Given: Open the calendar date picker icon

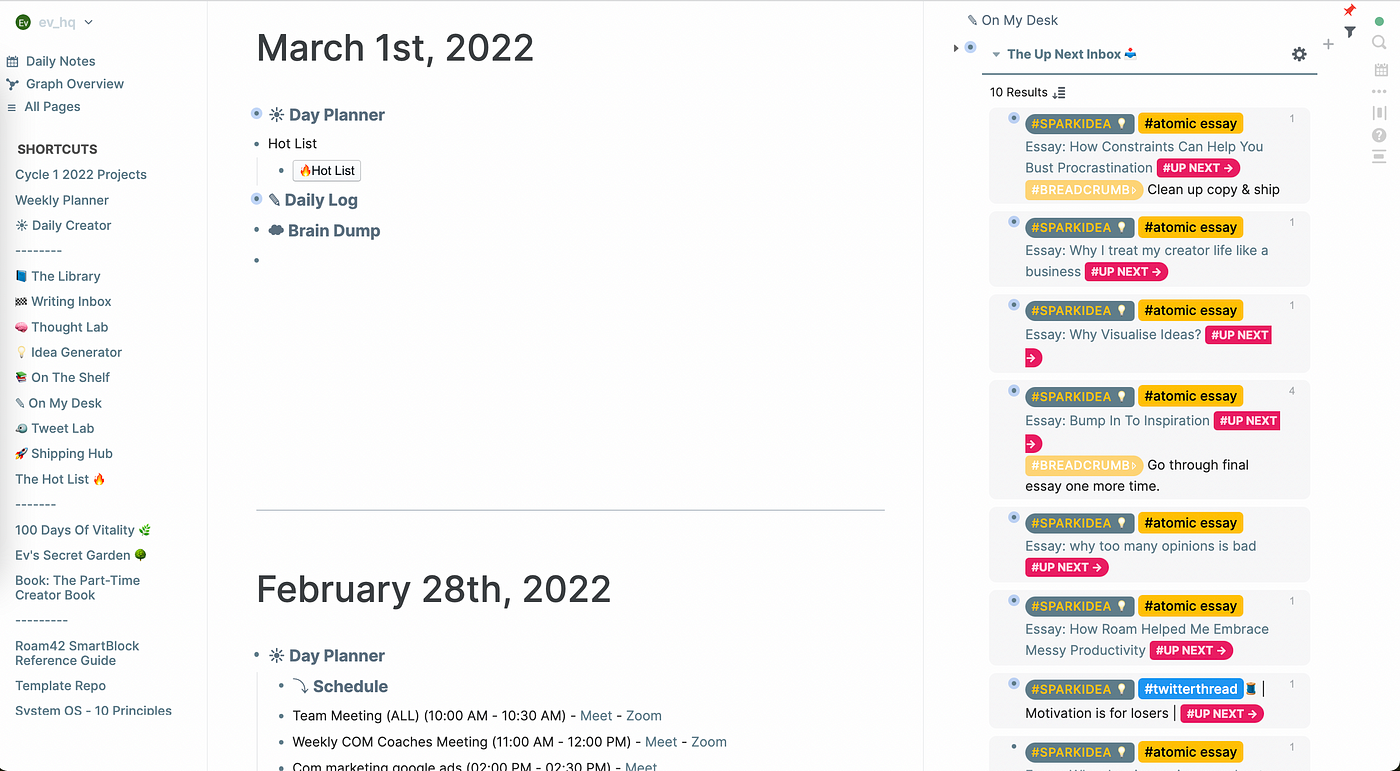Looking at the screenshot, I should tap(1380, 70).
